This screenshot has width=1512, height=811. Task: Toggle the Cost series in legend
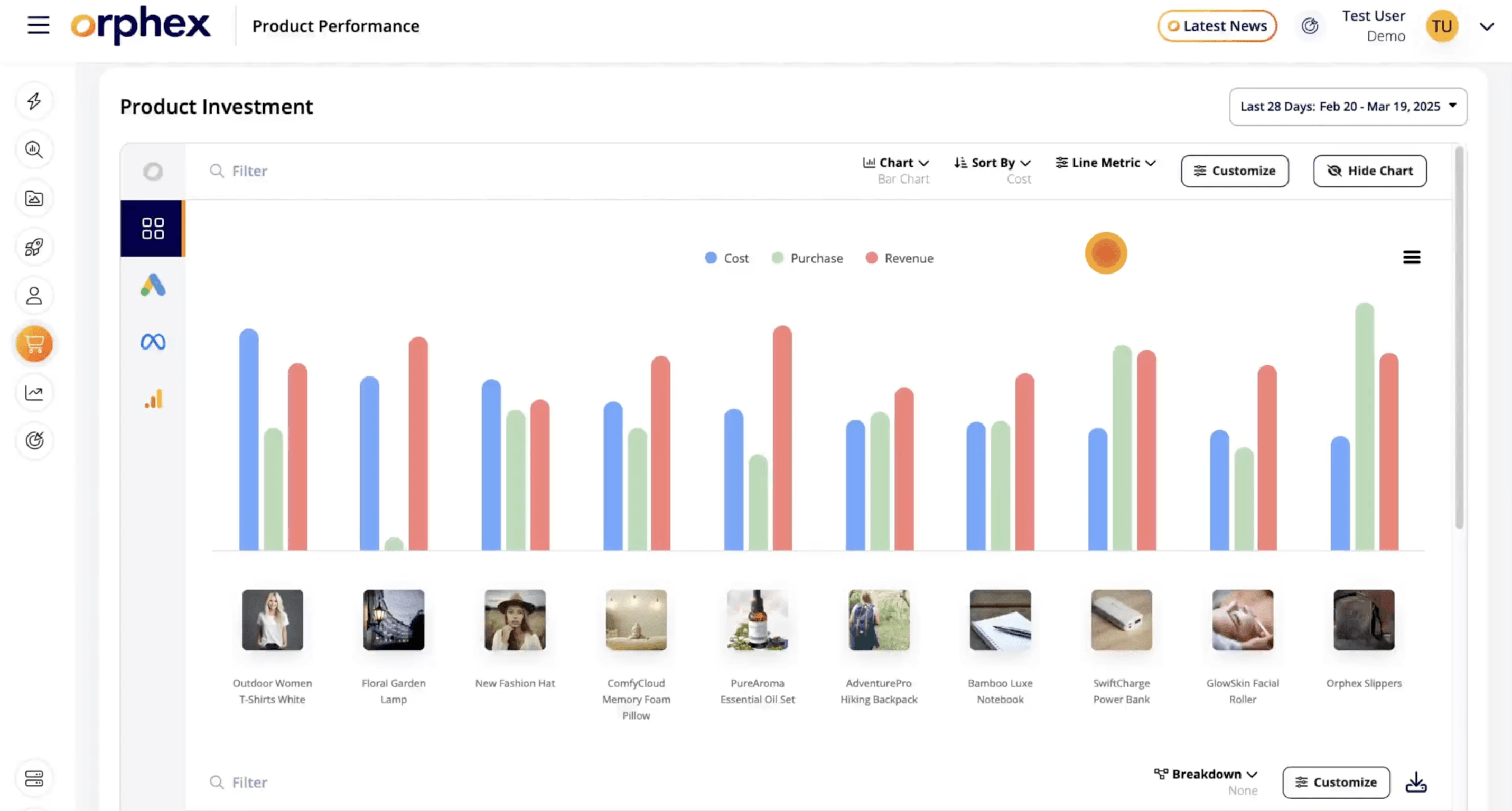click(x=726, y=258)
